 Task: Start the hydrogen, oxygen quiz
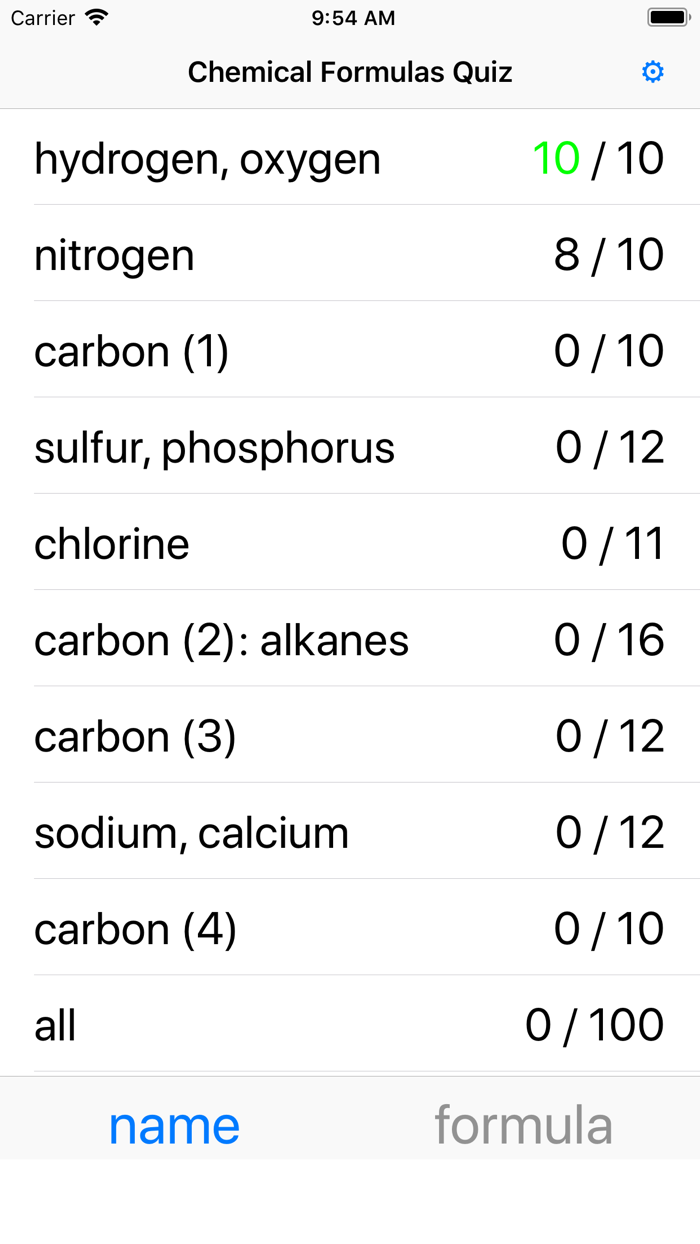pos(350,158)
